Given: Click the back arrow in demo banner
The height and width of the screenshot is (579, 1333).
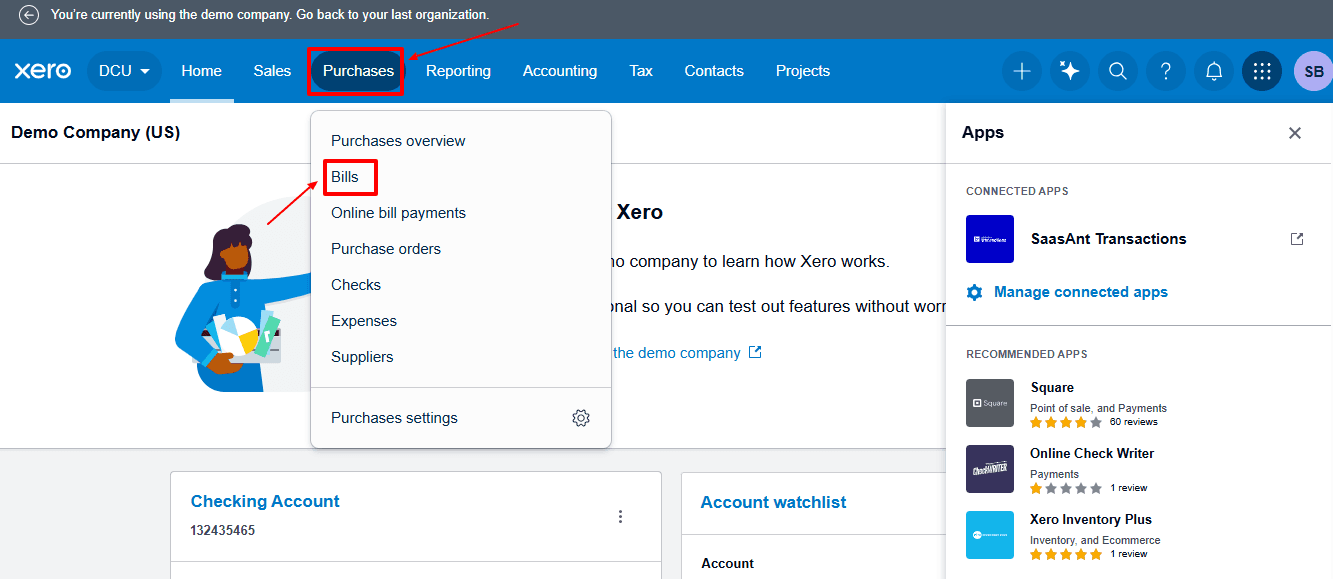Looking at the screenshot, I should pos(29,15).
